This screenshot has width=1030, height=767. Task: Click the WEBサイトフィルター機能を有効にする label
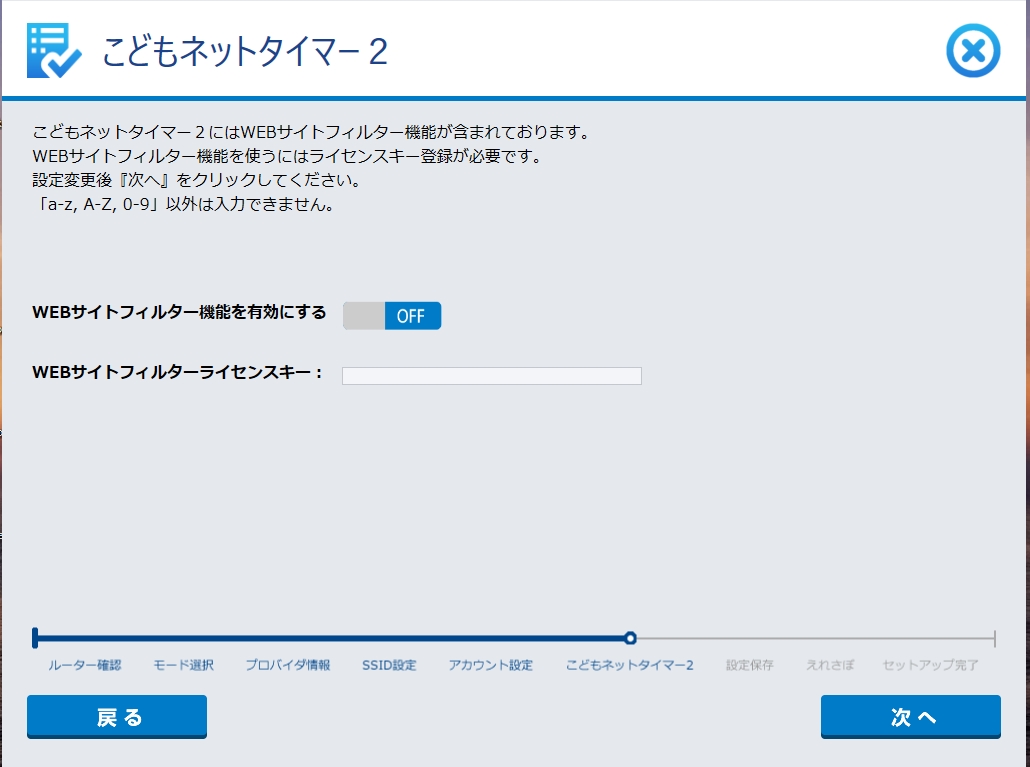[x=179, y=312]
